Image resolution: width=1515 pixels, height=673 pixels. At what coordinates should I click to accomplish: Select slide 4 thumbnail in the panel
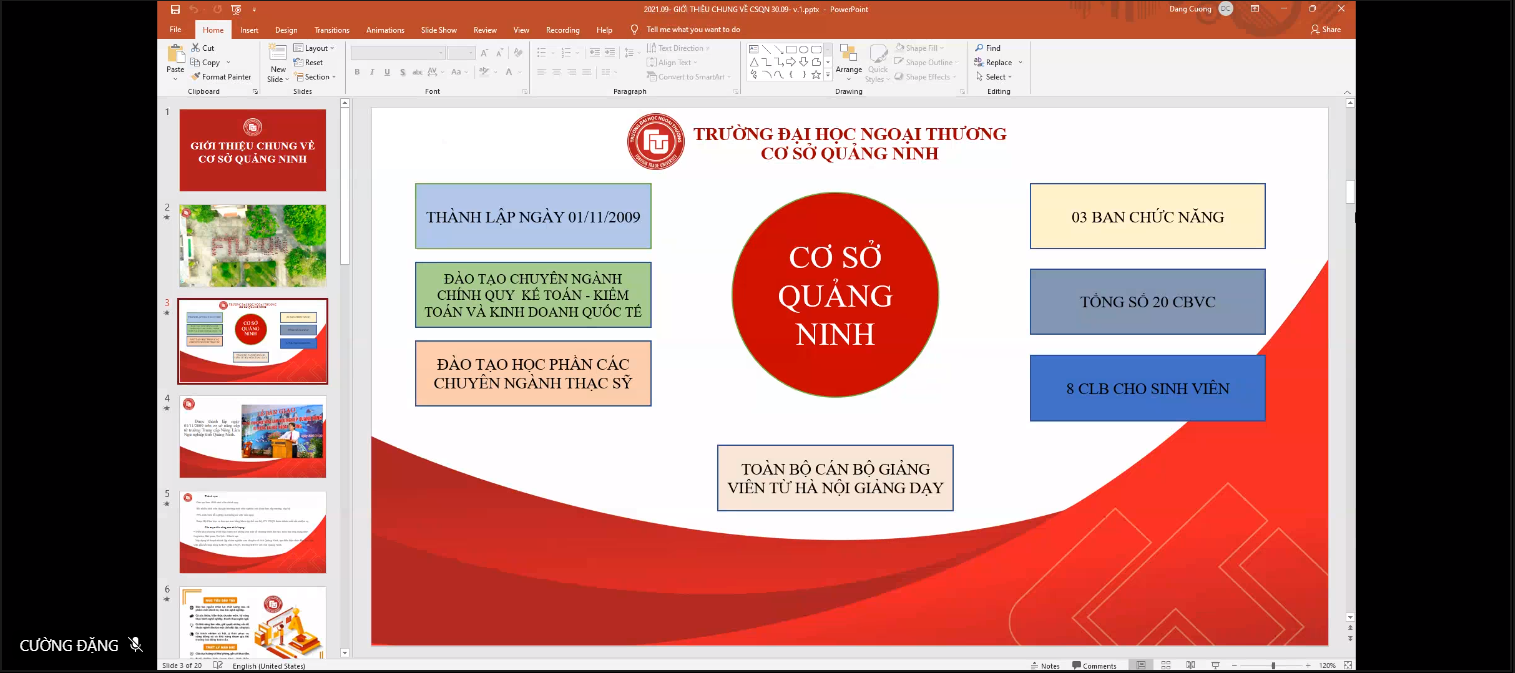(x=253, y=436)
